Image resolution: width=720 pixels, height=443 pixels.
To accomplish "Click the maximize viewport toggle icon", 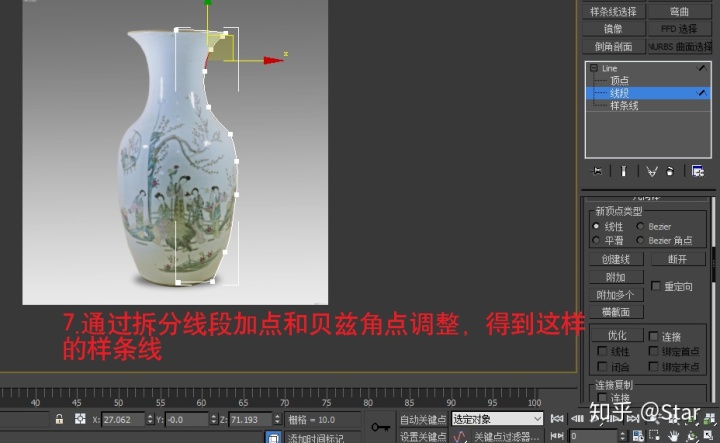I will coord(709,436).
